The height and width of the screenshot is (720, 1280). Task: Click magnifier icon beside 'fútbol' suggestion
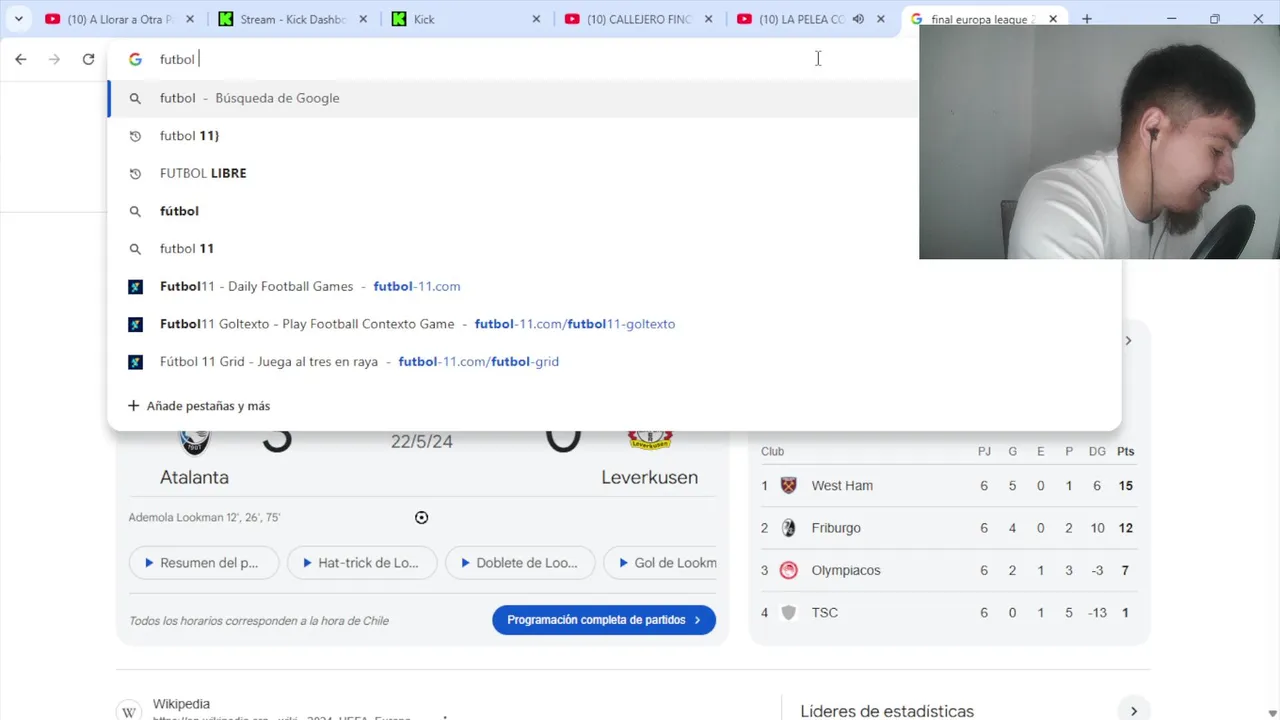135,211
